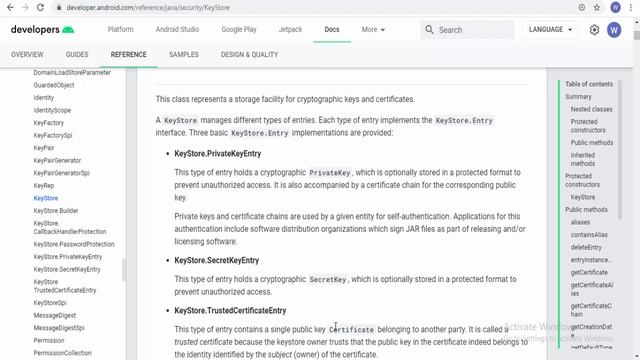The image size is (640, 360).
Task: Open KeyRep in the sidebar
Action: tap(44, 185)
